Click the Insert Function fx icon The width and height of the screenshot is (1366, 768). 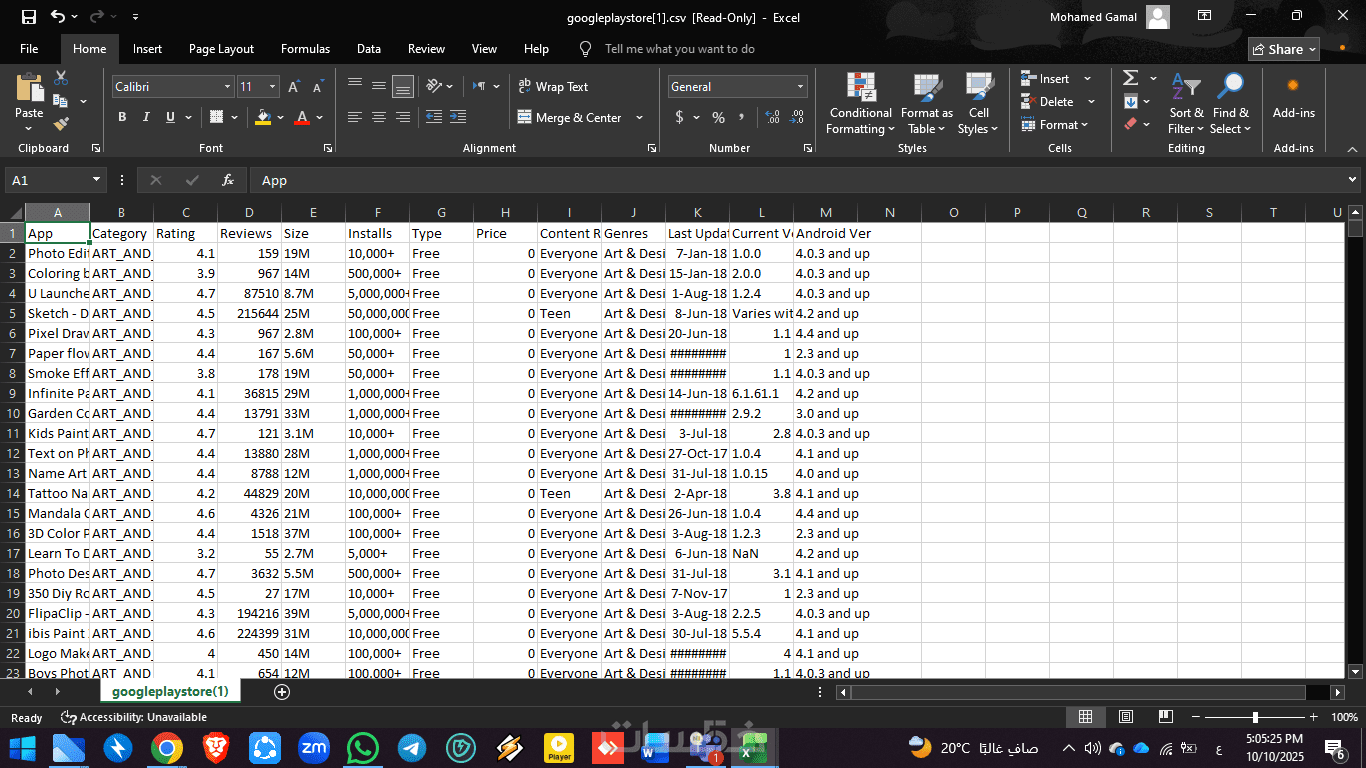click(x=228, y=180)
